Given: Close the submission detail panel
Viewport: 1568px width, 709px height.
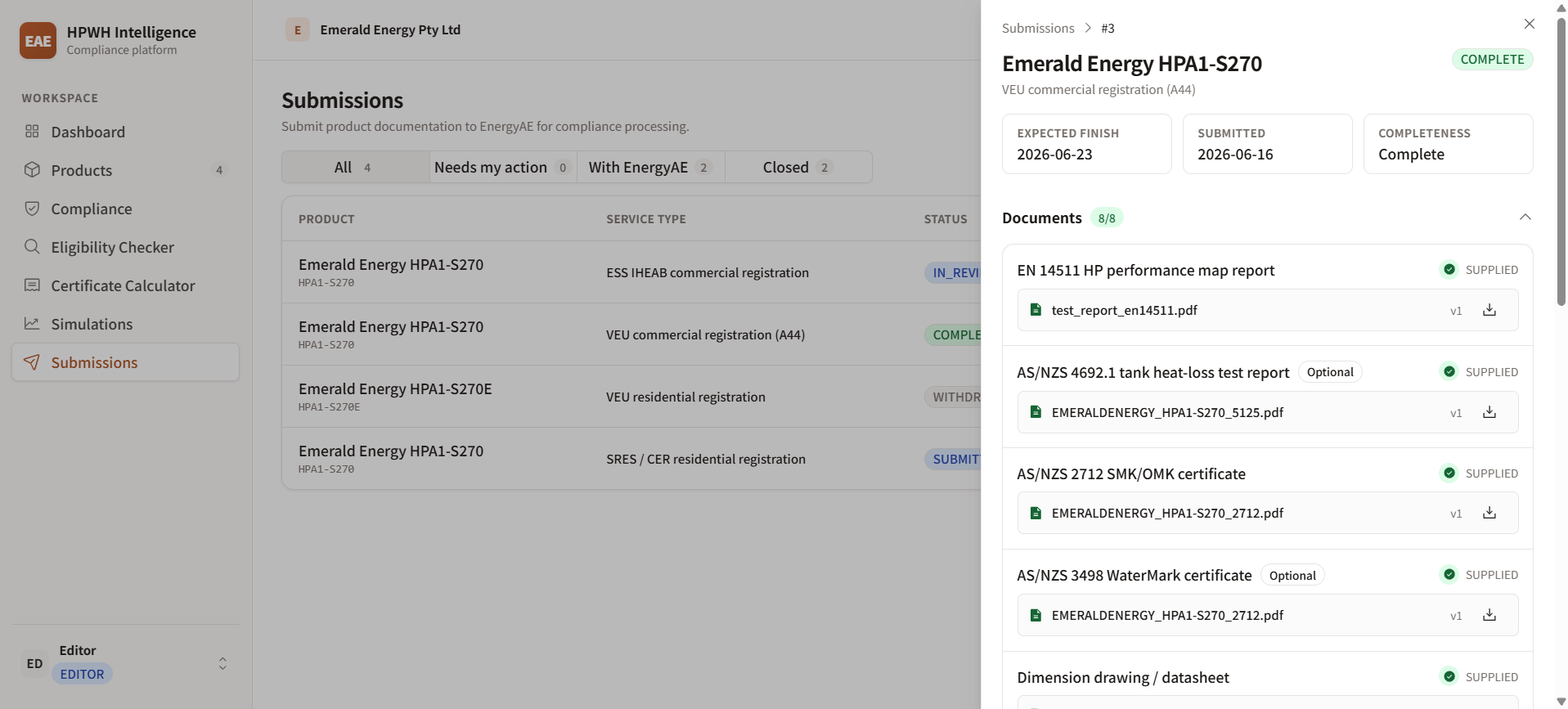Looking at the screenshot, I should pyautogui.click(x=1529, y=25).
